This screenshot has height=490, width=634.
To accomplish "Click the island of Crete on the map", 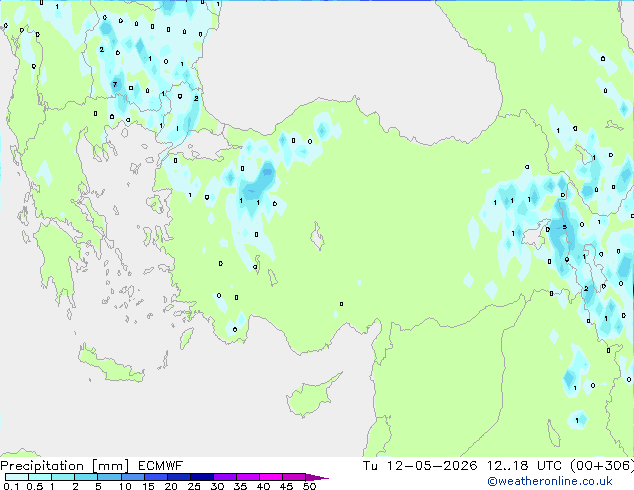I will (109, 365).
